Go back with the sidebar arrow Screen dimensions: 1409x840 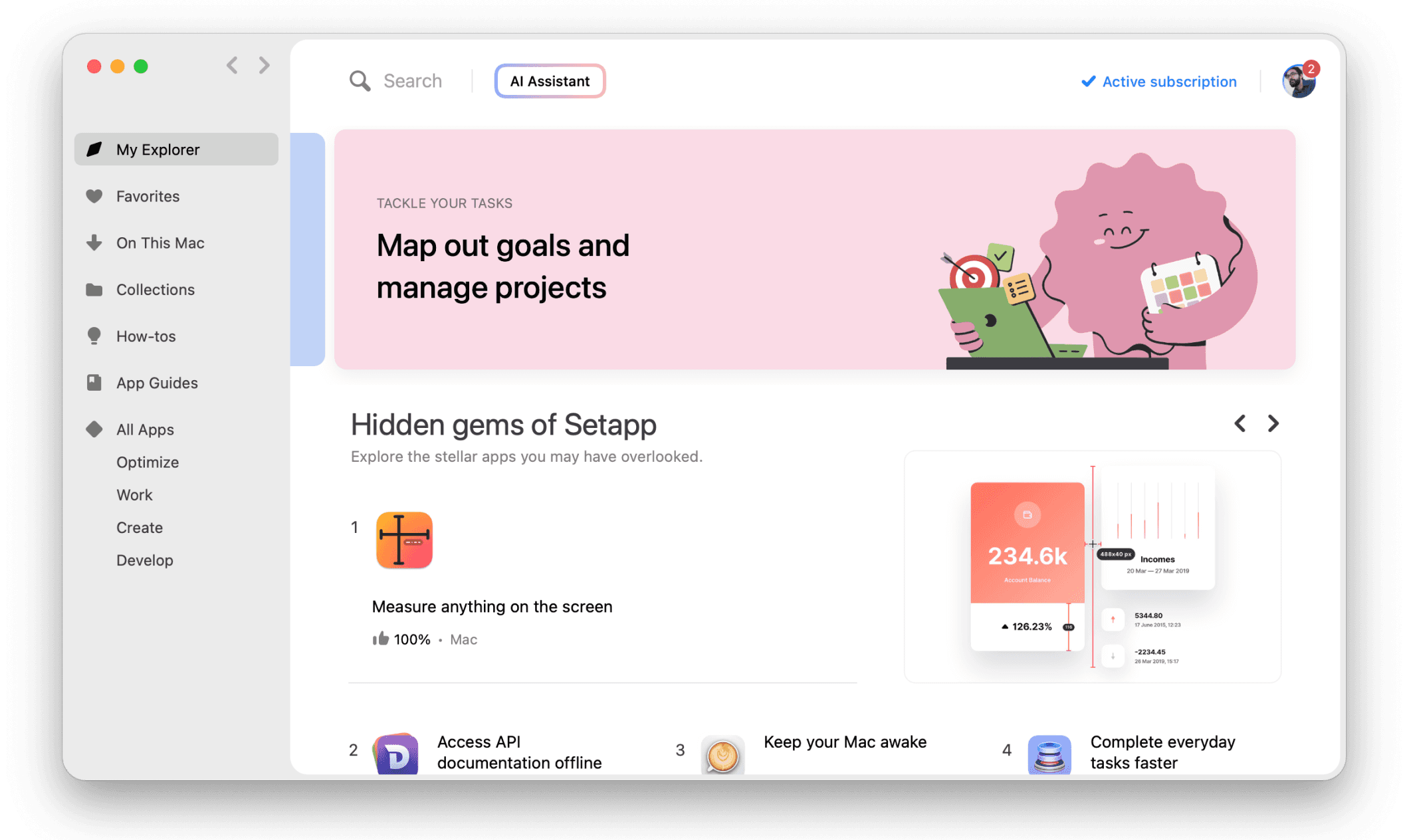[x=232, y=65]
